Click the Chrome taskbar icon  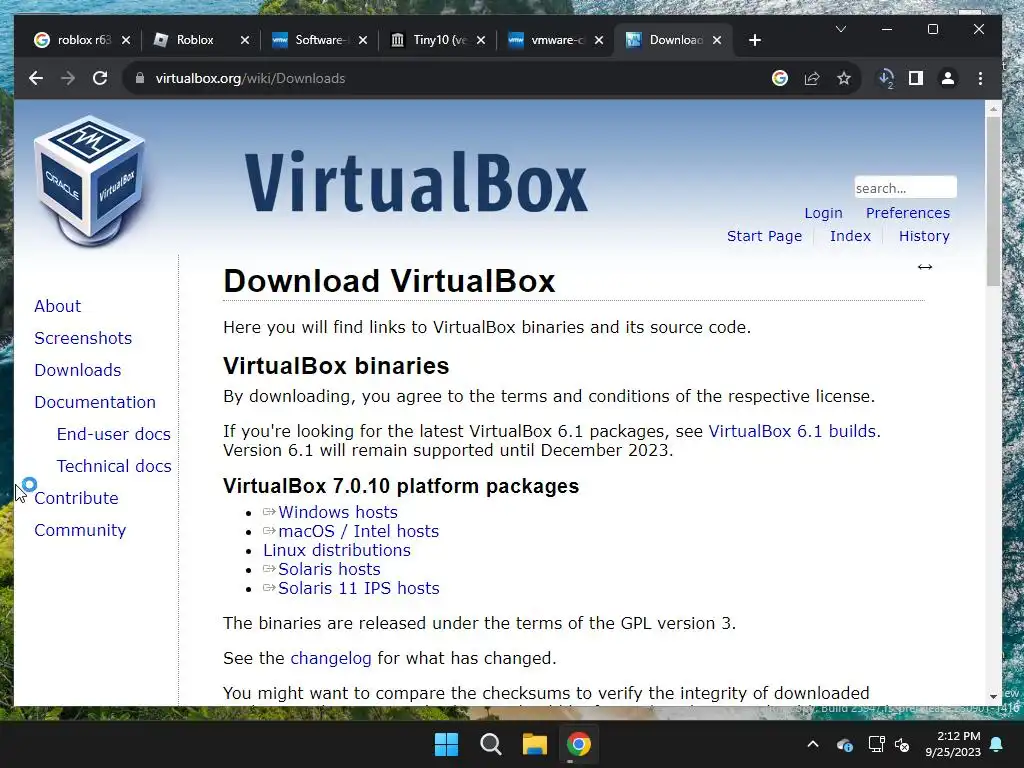pos(579,744)
